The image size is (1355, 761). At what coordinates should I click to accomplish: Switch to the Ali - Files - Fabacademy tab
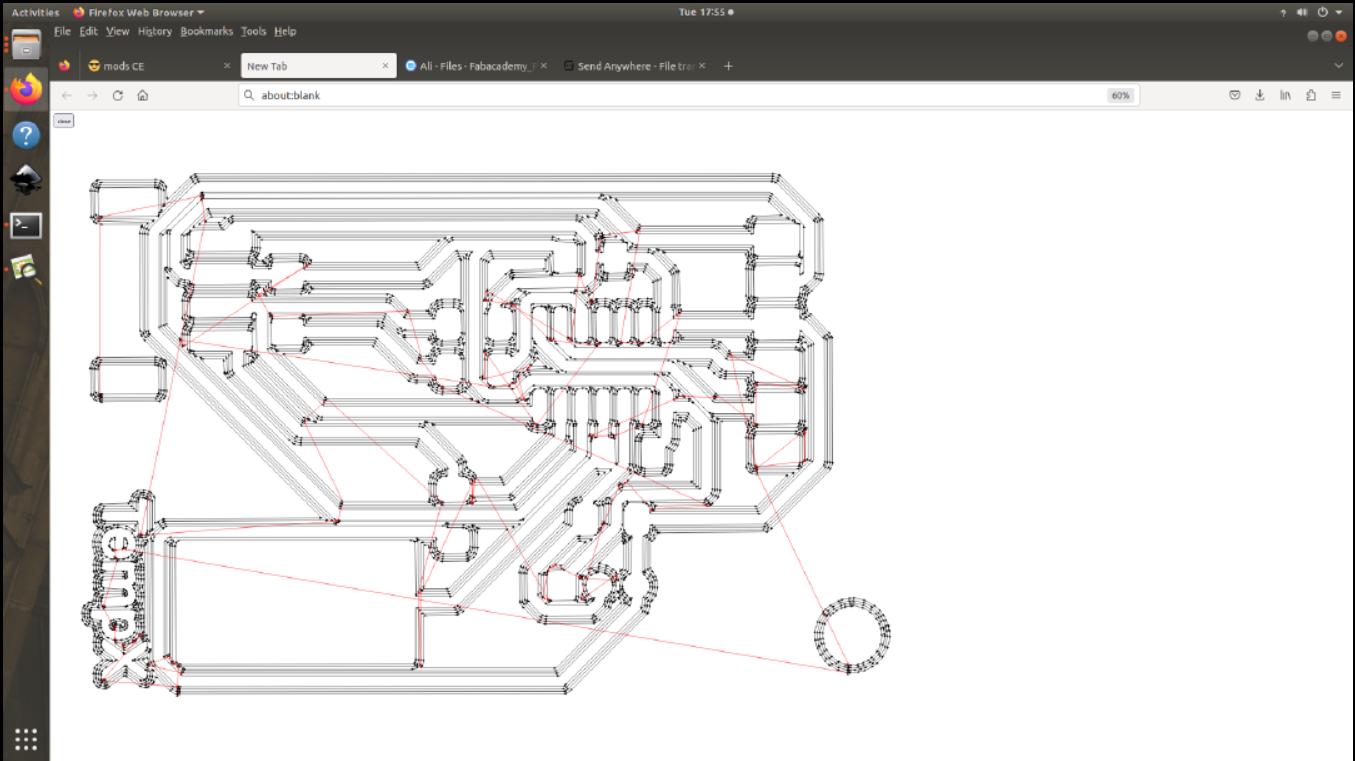click(476, 66)
